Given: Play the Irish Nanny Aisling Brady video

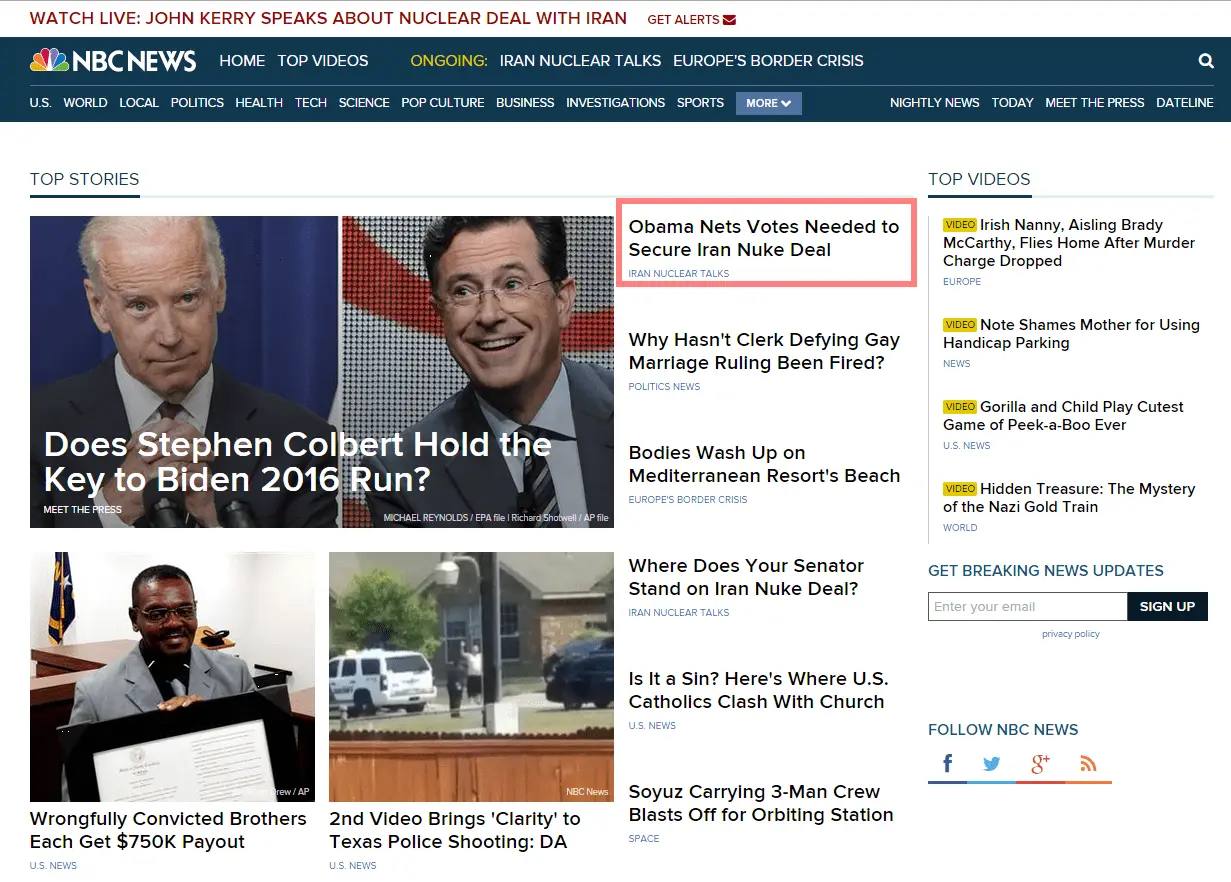Looking at the screenshot, I should tap(1069, 243).
